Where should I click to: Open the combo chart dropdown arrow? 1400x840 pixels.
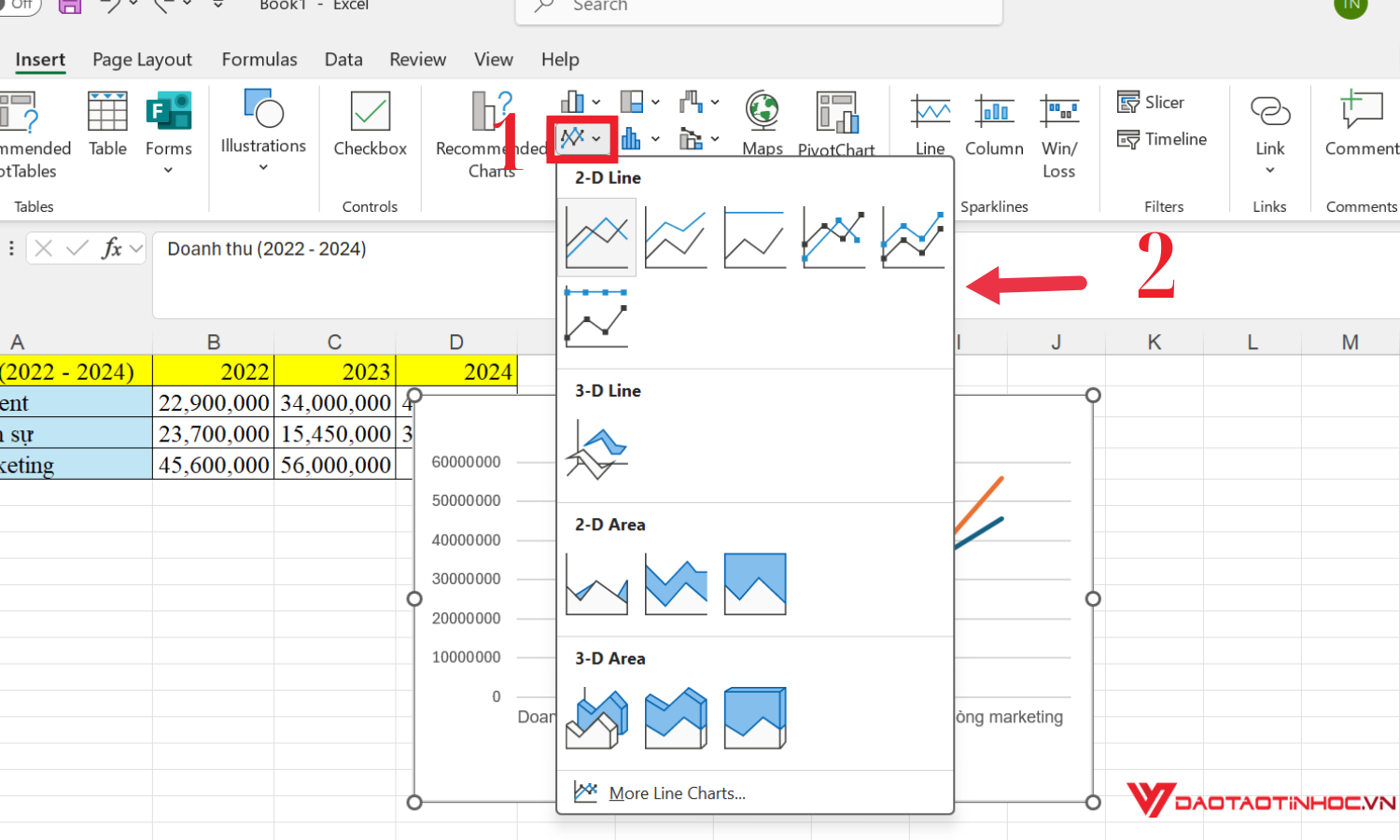pos(715,139)
